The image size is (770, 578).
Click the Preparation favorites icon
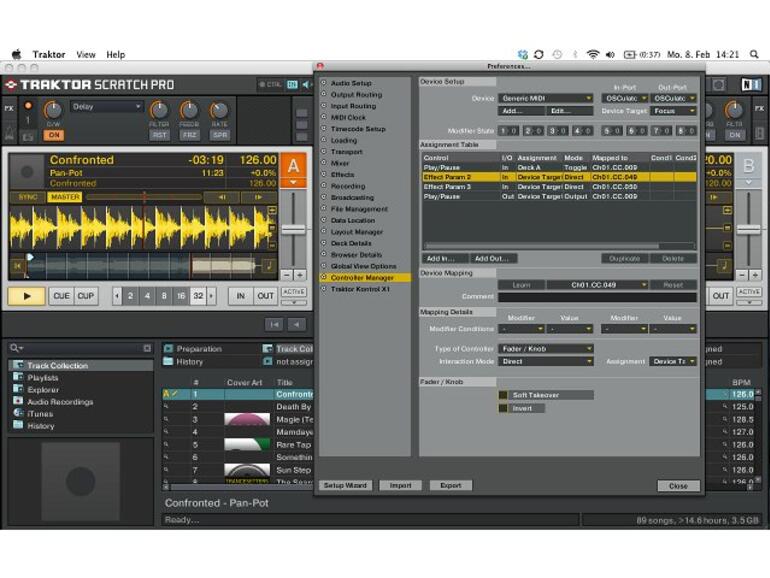(x=168, y=349)
